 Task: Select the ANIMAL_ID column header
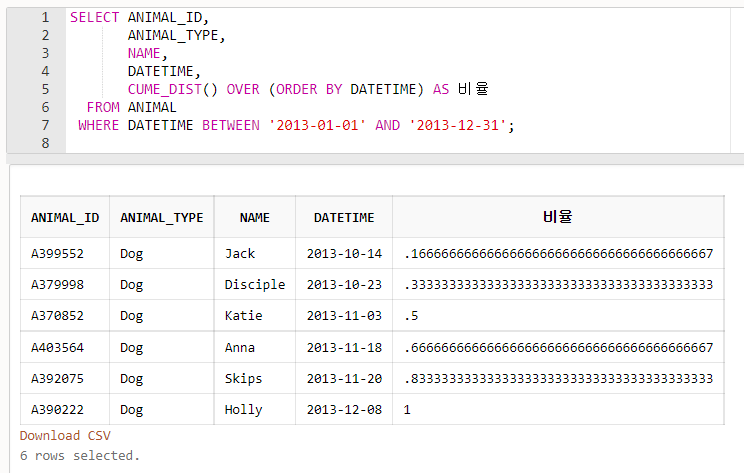(x=65, y=218)
